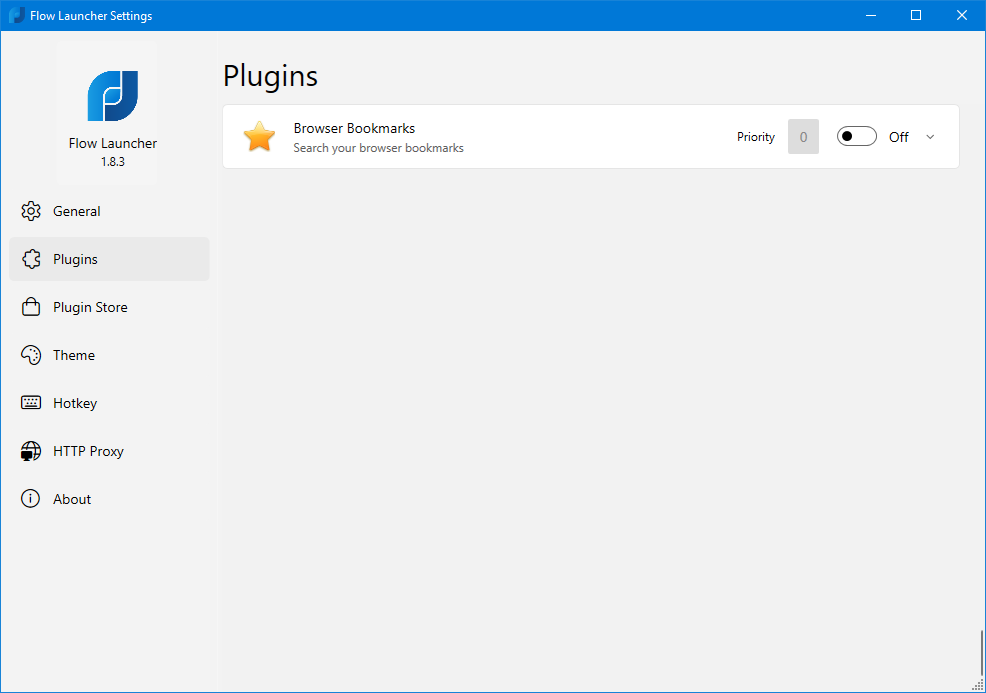Click the Off label beside the toggle
986x693 pixels.
899,137
